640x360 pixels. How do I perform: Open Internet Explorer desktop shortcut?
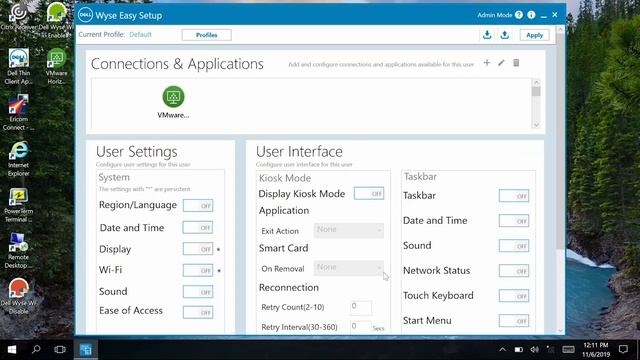pyautogui.click(x=18, y=159)
